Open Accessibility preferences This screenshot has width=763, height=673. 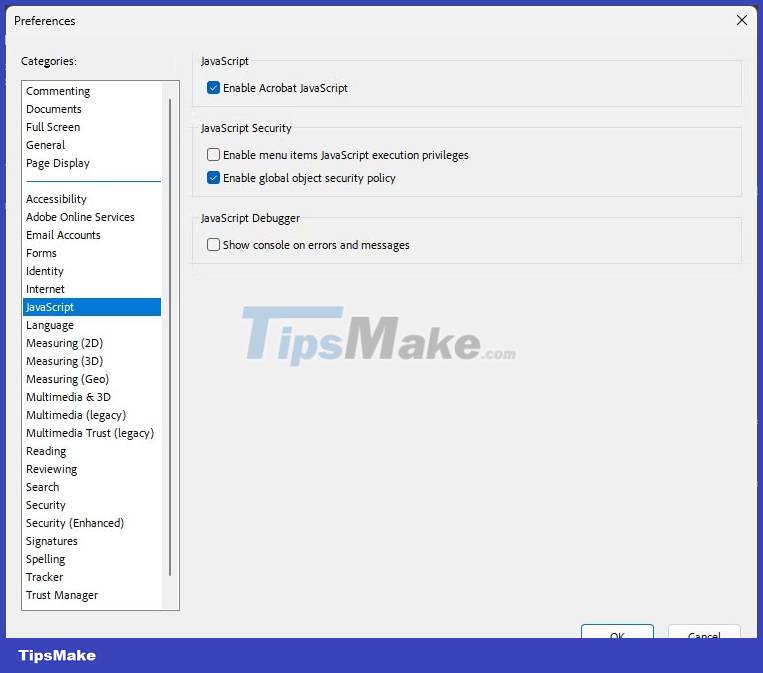pos(92,199)
